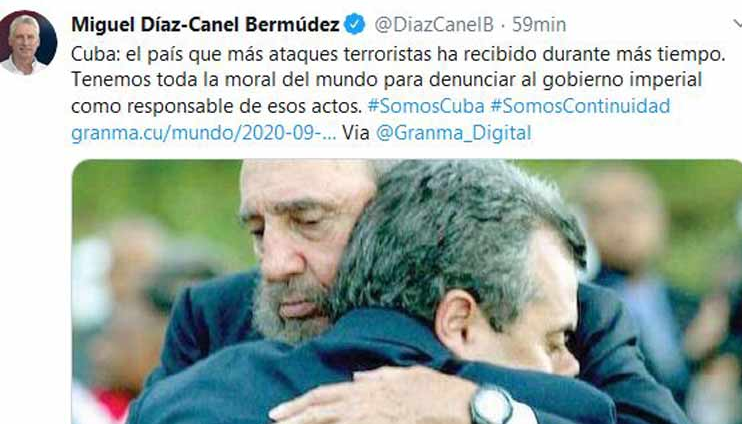Follow the #SomosContinuidad hashtag
Screen dimensions: 742x424
(x=580, y=106)
